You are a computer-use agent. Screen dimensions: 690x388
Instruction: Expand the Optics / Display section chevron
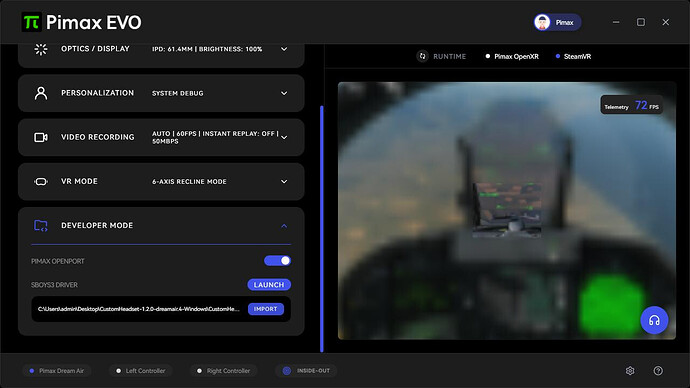click(284, 49)
